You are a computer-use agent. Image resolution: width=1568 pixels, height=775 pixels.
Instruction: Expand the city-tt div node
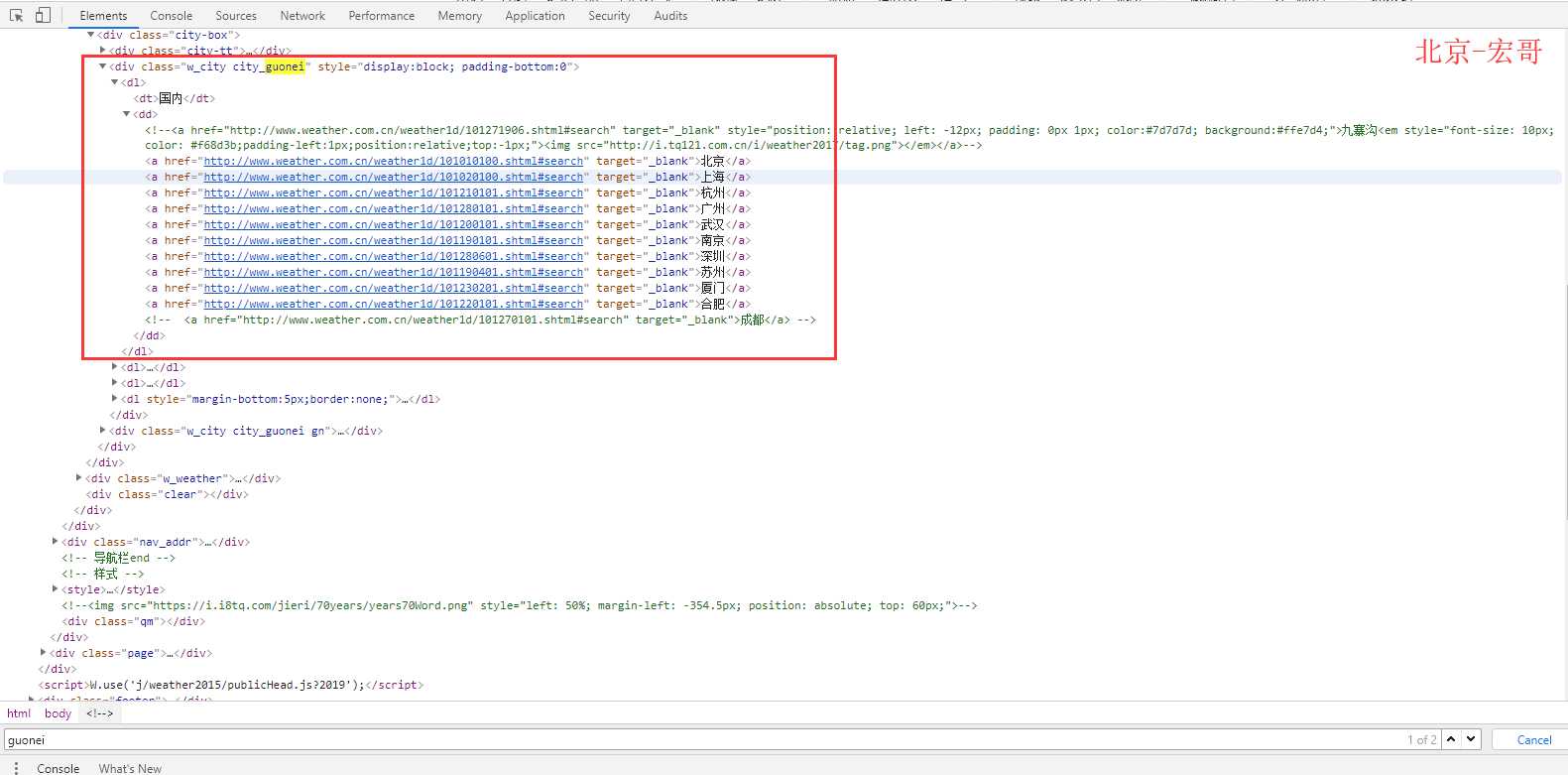pos(102,51)
